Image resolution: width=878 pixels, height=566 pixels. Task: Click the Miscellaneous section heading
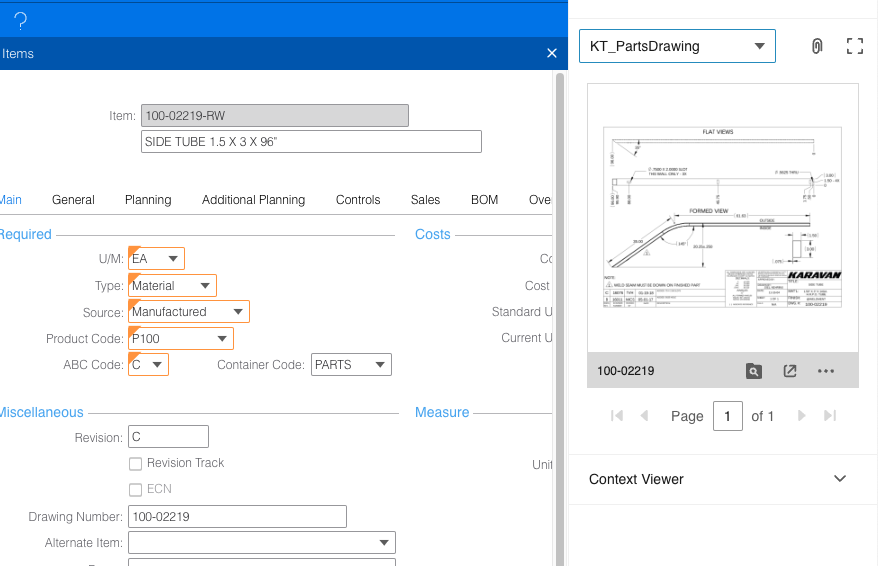click(x=41, y=412)
